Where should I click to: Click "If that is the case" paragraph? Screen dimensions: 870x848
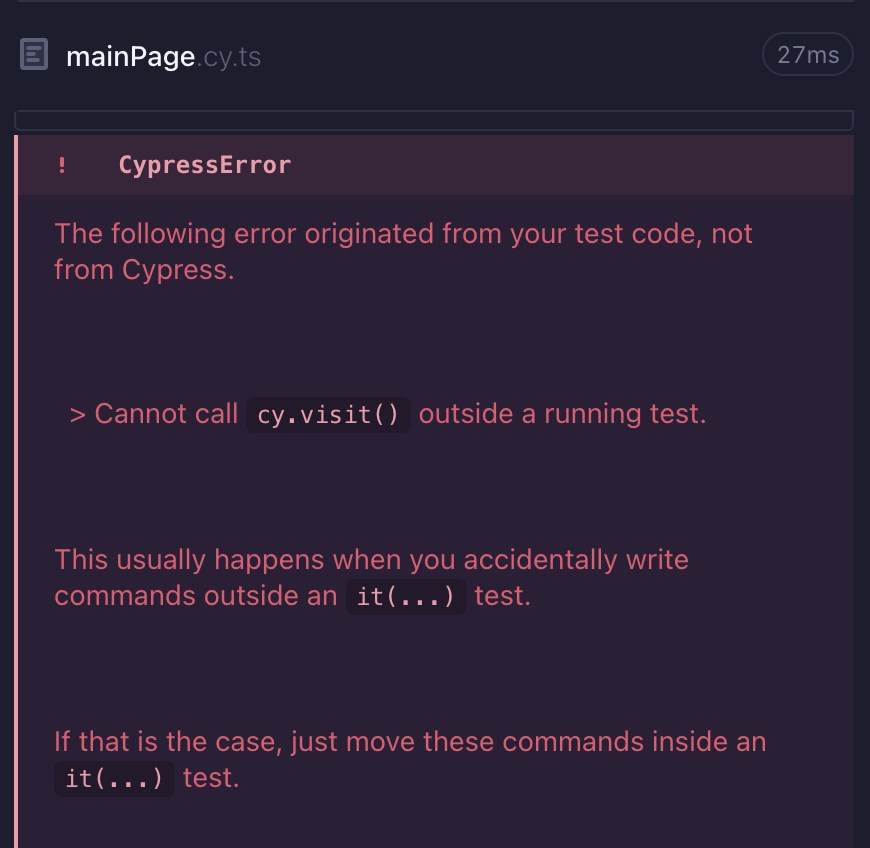410,760
